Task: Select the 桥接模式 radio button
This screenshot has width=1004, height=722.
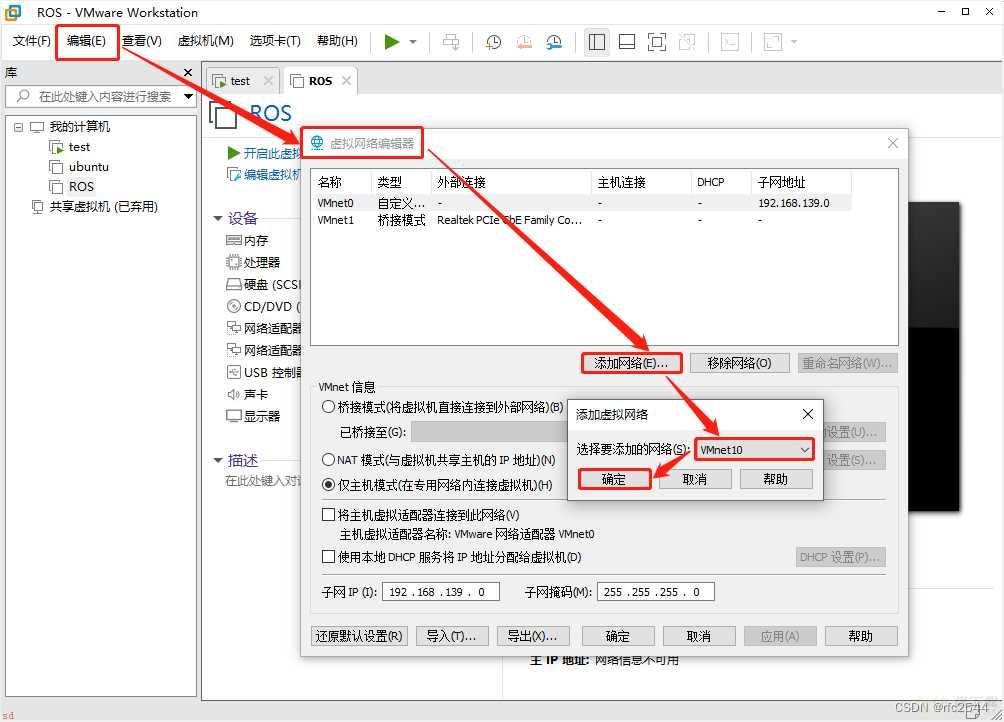Action: click(x=328, y=407)
